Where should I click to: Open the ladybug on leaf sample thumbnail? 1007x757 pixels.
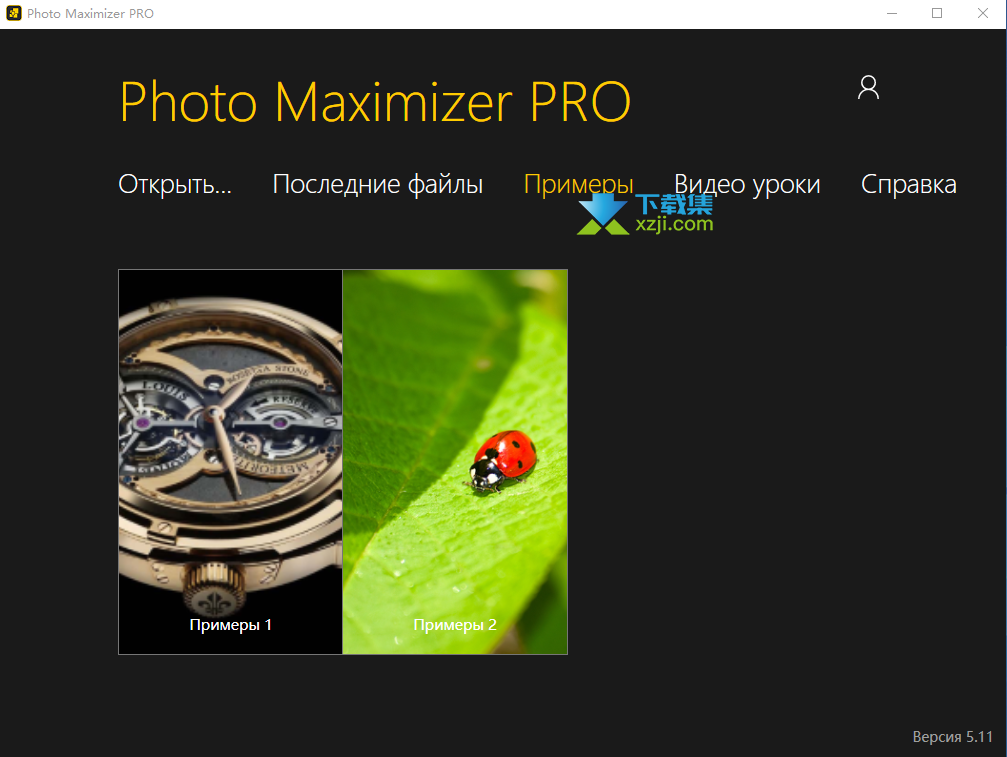tap(455, 462)
